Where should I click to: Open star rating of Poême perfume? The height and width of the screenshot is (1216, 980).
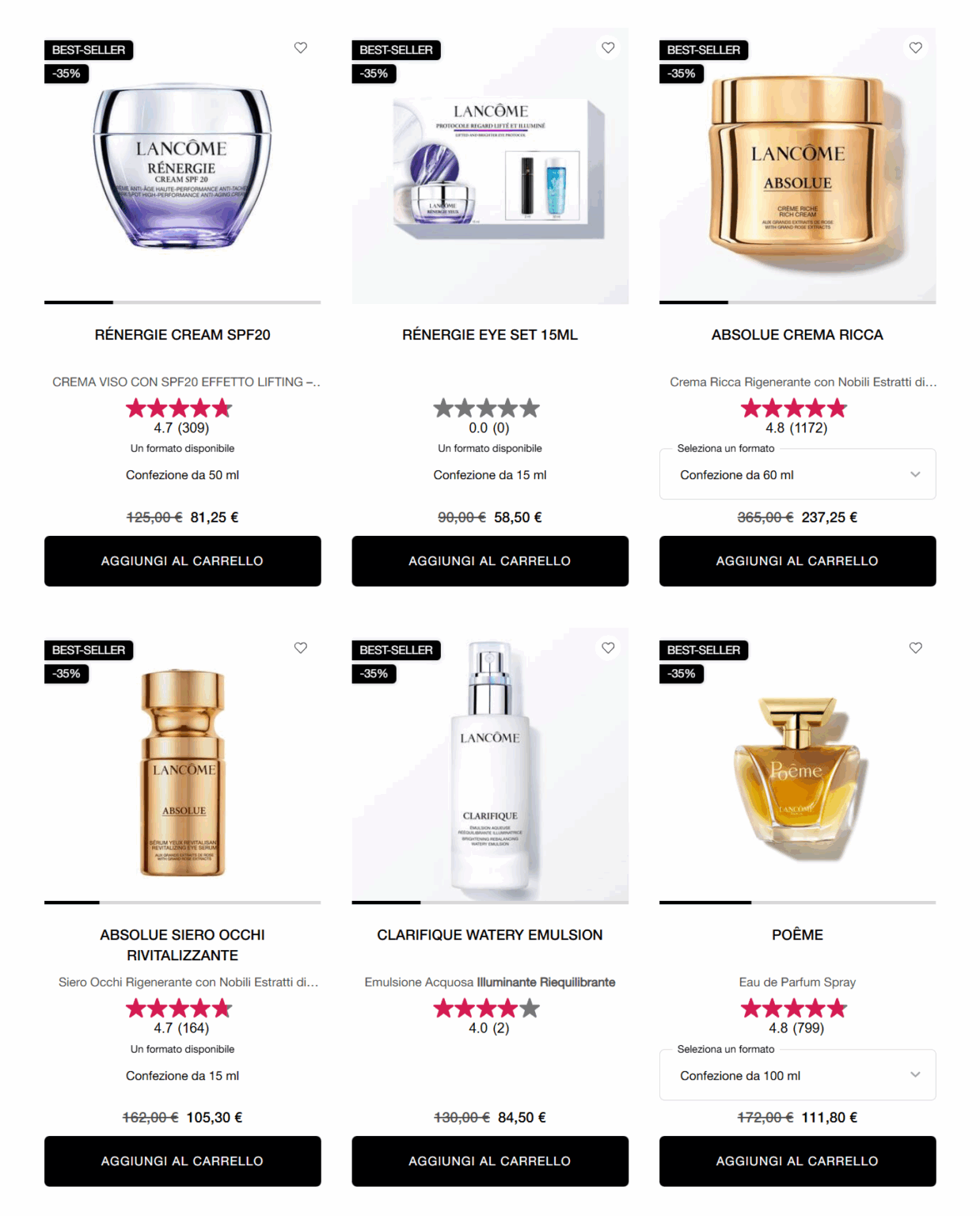(794, 1009)
